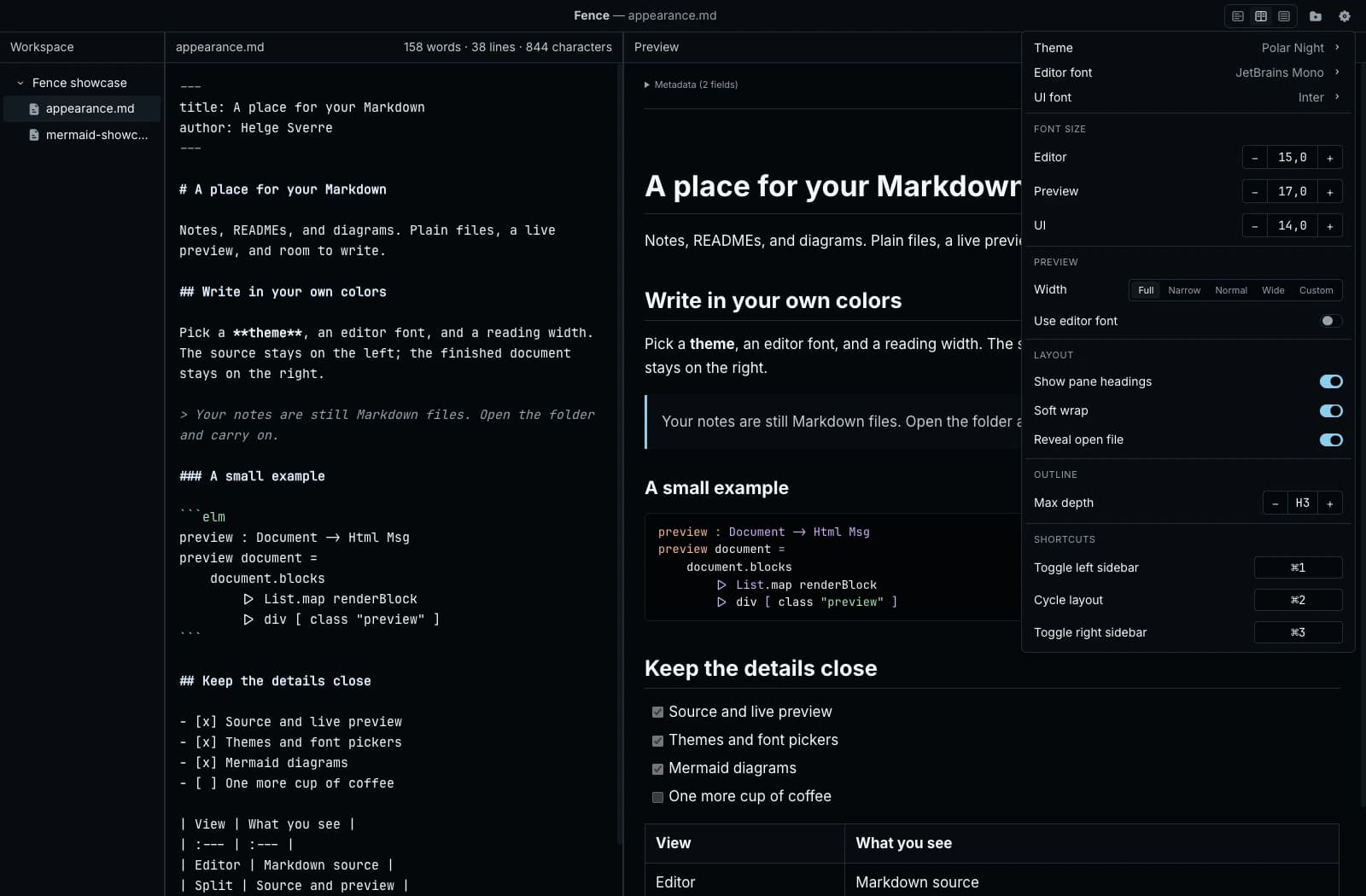Check One more cup of coffee box
Screen dimensions: 1366x896
pos(657,797)
